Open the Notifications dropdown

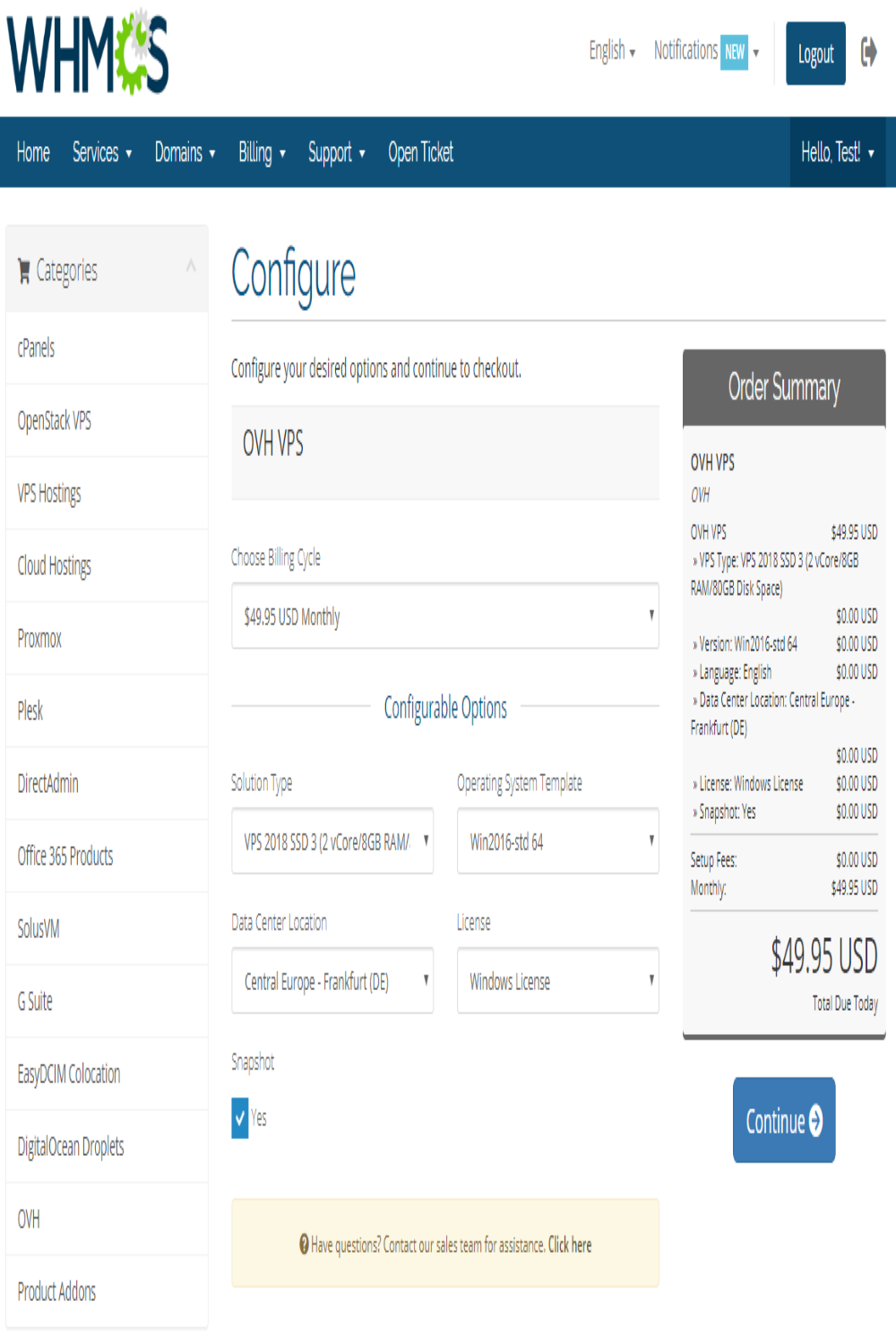pyautogui.click(x=706, y=51)
